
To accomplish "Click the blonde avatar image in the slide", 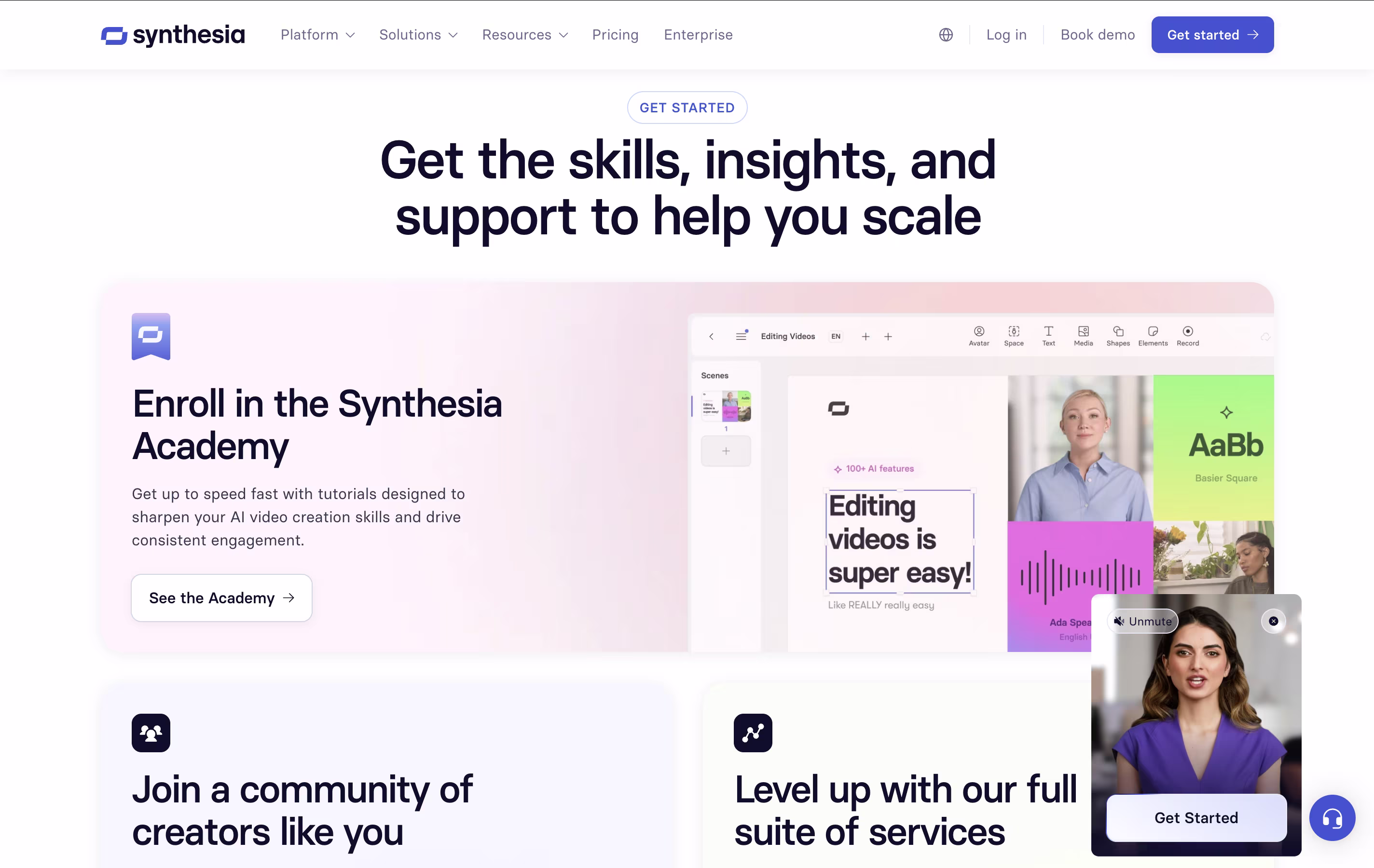I will [1080, 448].
